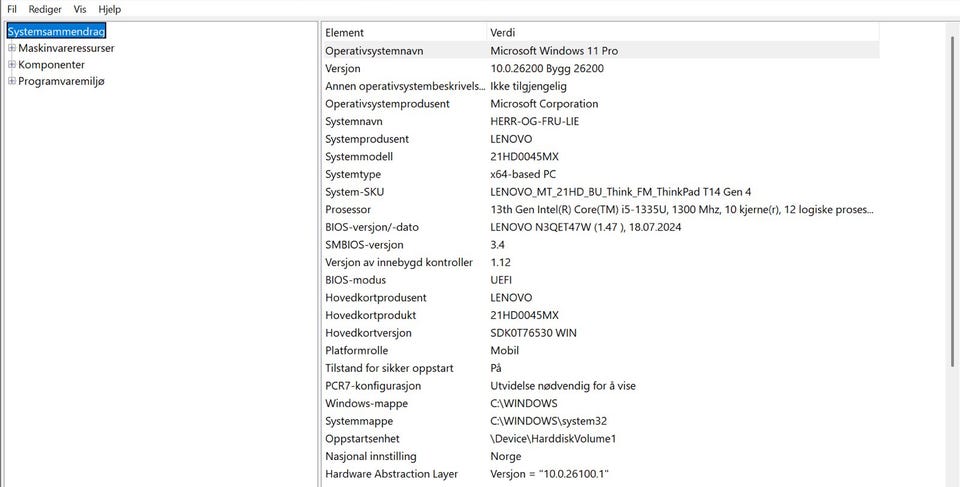Click the value UEFI

coord(501,280)
